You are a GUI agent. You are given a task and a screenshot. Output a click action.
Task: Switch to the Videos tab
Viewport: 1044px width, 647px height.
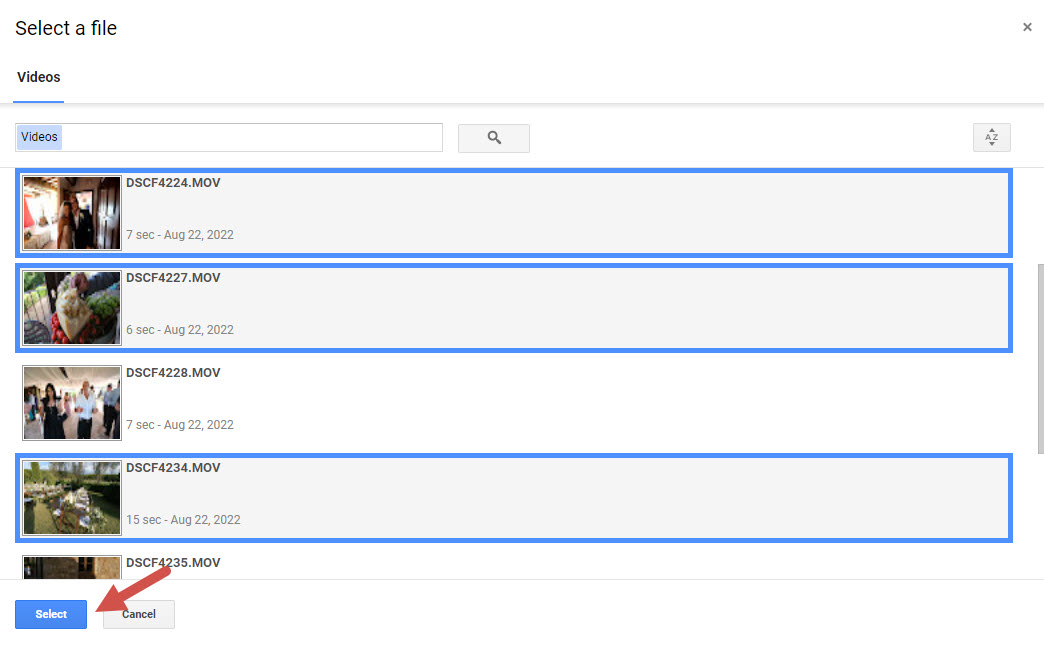coord(38,77)
